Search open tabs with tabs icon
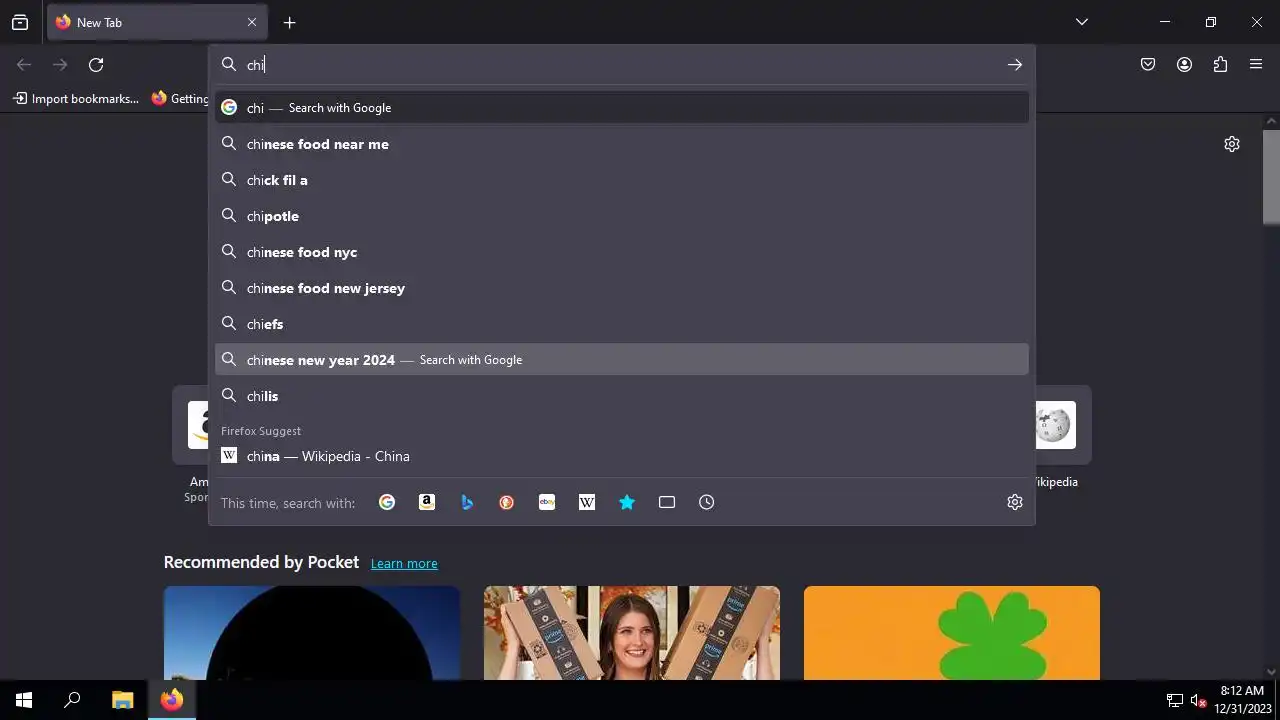 [667, 502]
